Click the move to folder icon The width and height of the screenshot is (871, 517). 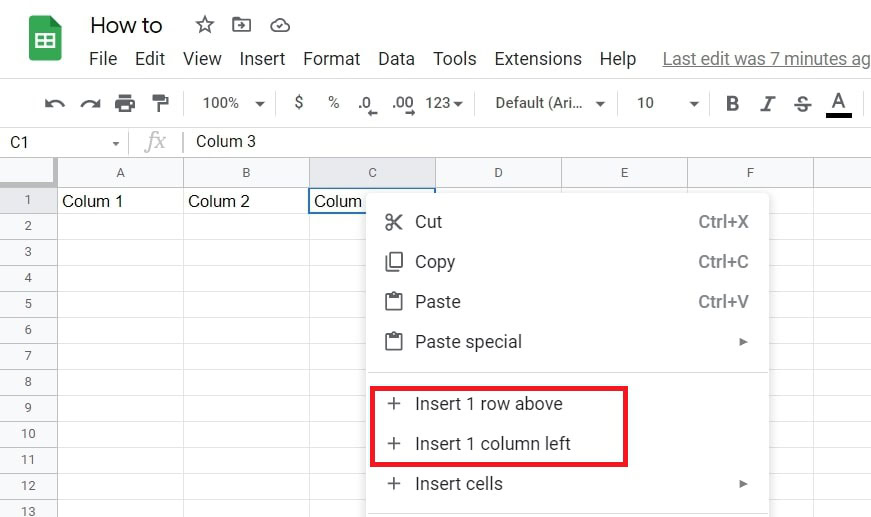241,25
